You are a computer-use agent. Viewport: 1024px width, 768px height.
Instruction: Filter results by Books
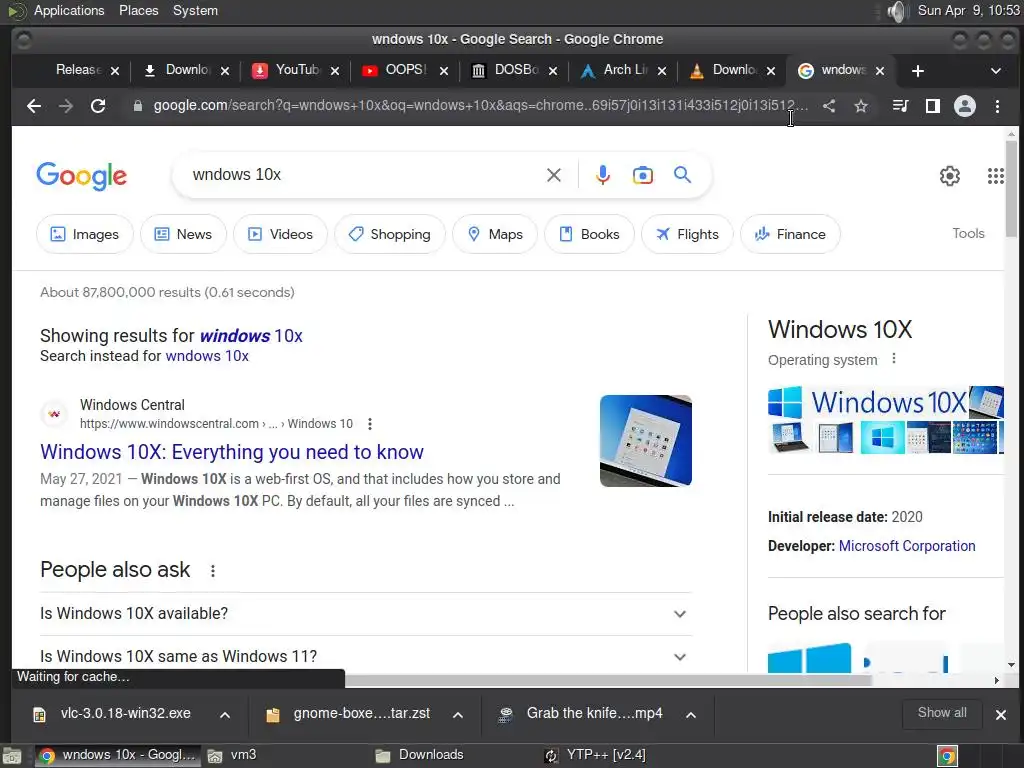[590, 234]
